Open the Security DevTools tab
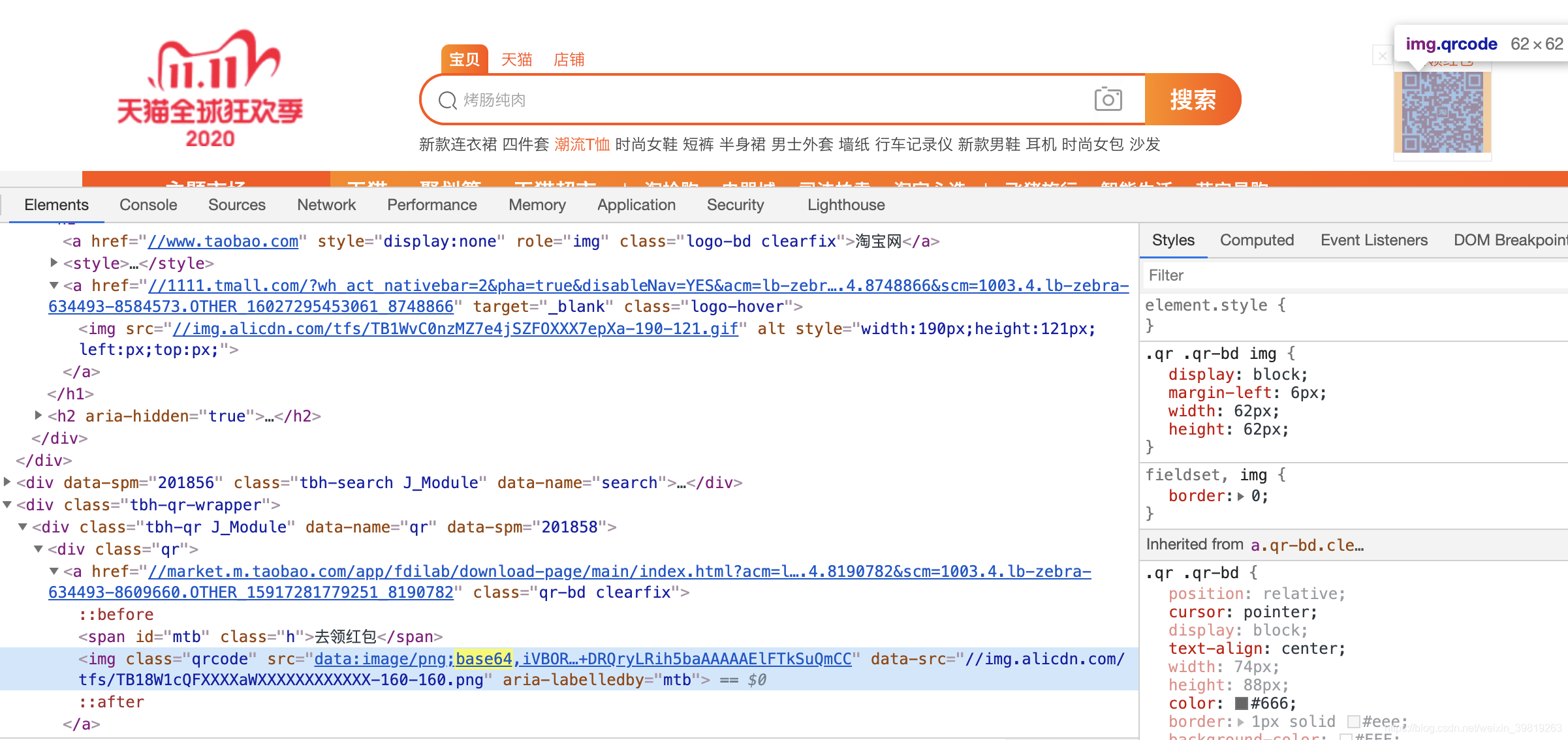Screen dimensions: 1568x740 [x=735, y=205]
